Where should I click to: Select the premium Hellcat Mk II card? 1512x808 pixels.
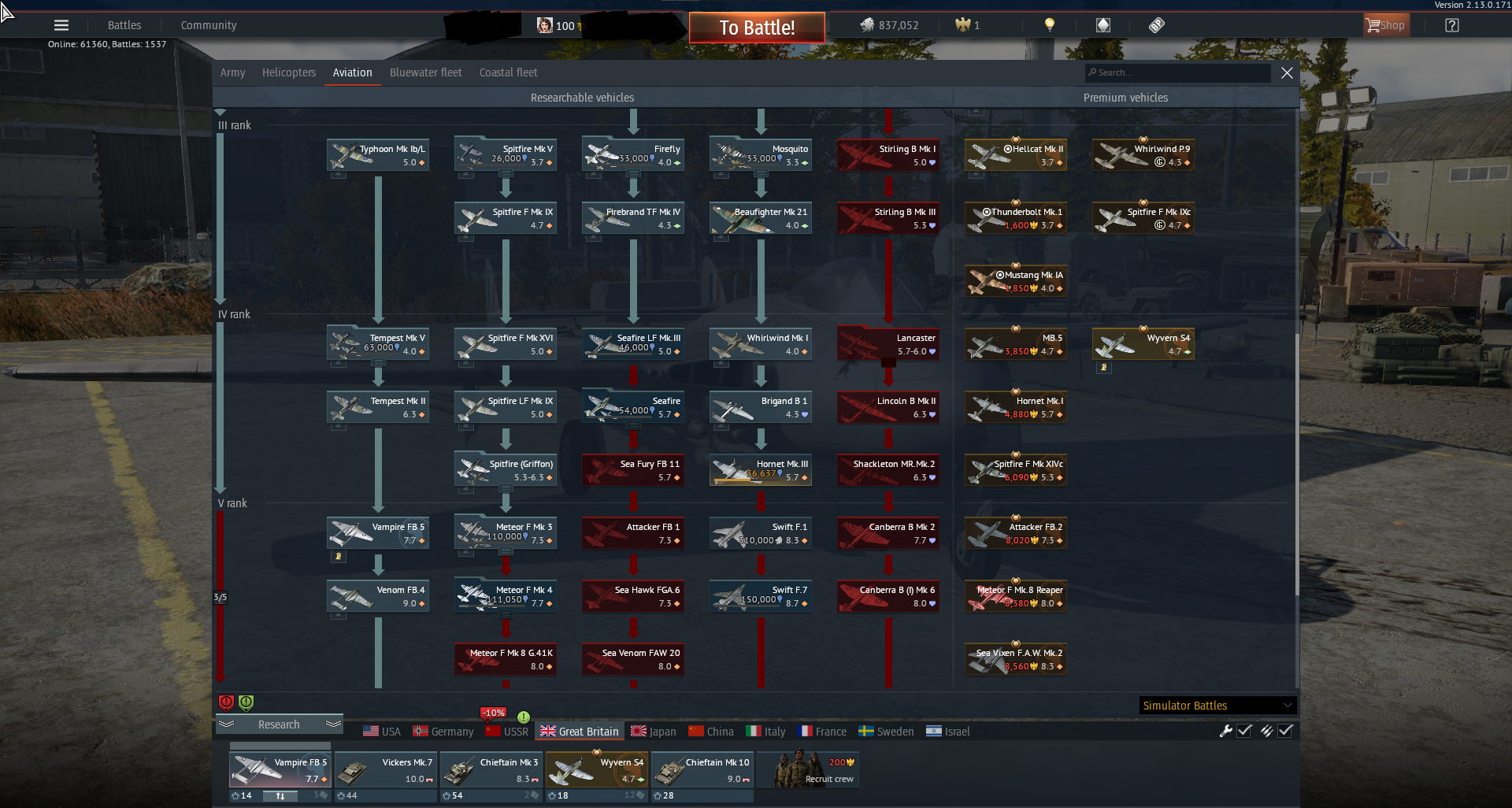[x=1016, y=155]
